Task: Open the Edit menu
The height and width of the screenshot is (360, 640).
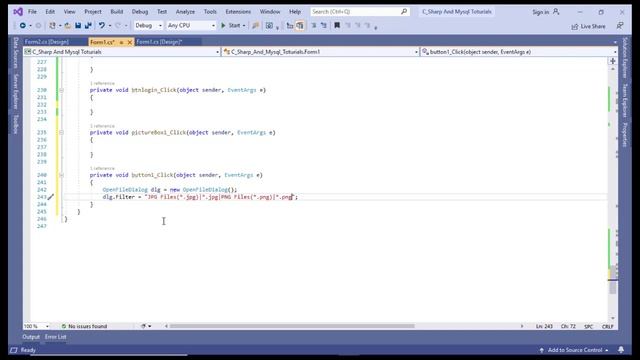Action: click(50, 11)
